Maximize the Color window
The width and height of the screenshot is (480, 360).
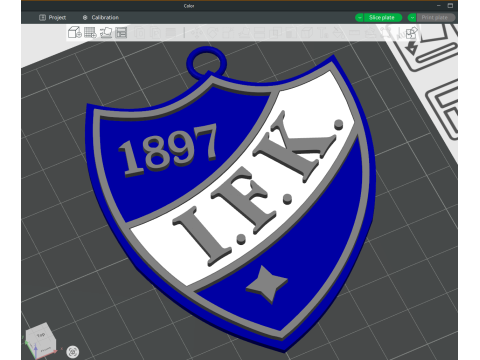(450, 6)
